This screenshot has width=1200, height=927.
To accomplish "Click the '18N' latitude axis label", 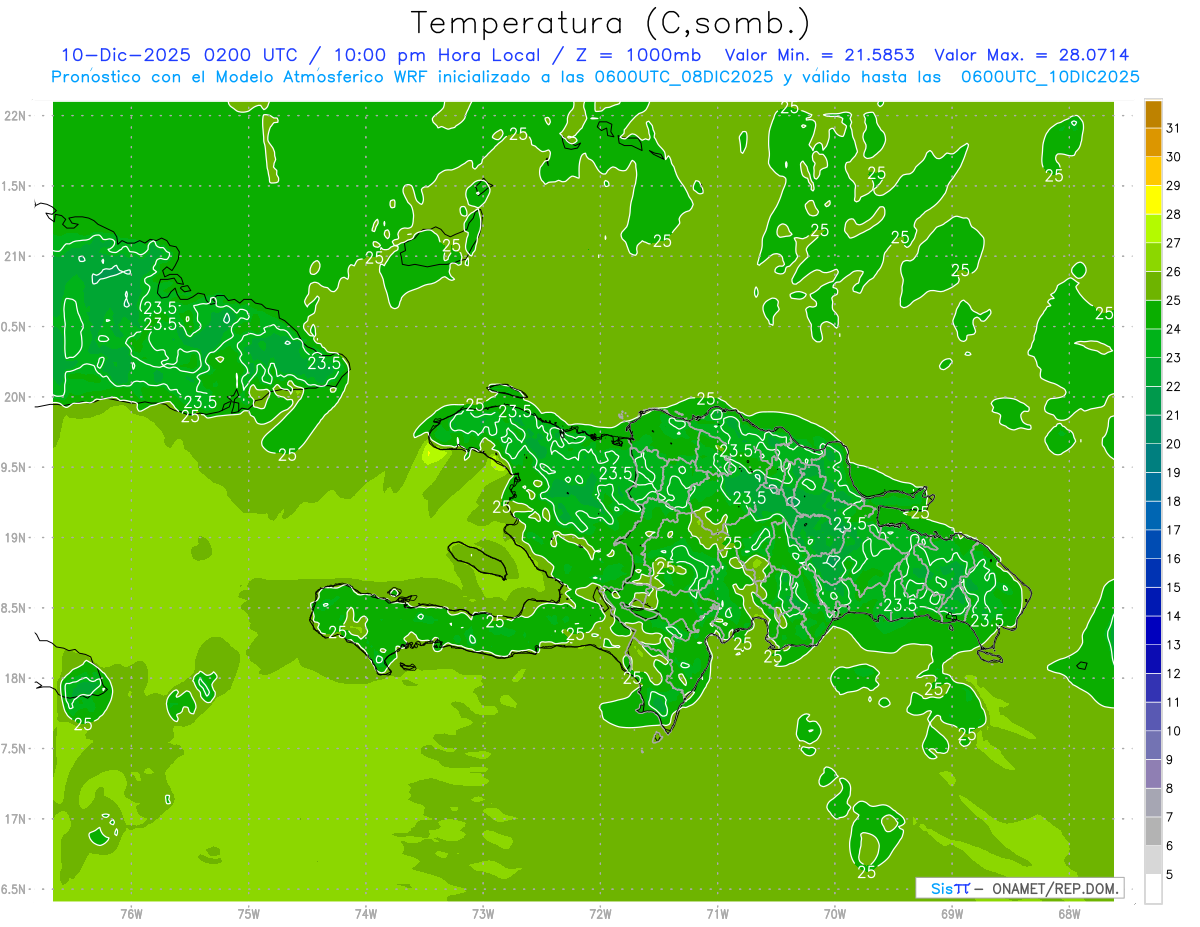I will [17, 678].
